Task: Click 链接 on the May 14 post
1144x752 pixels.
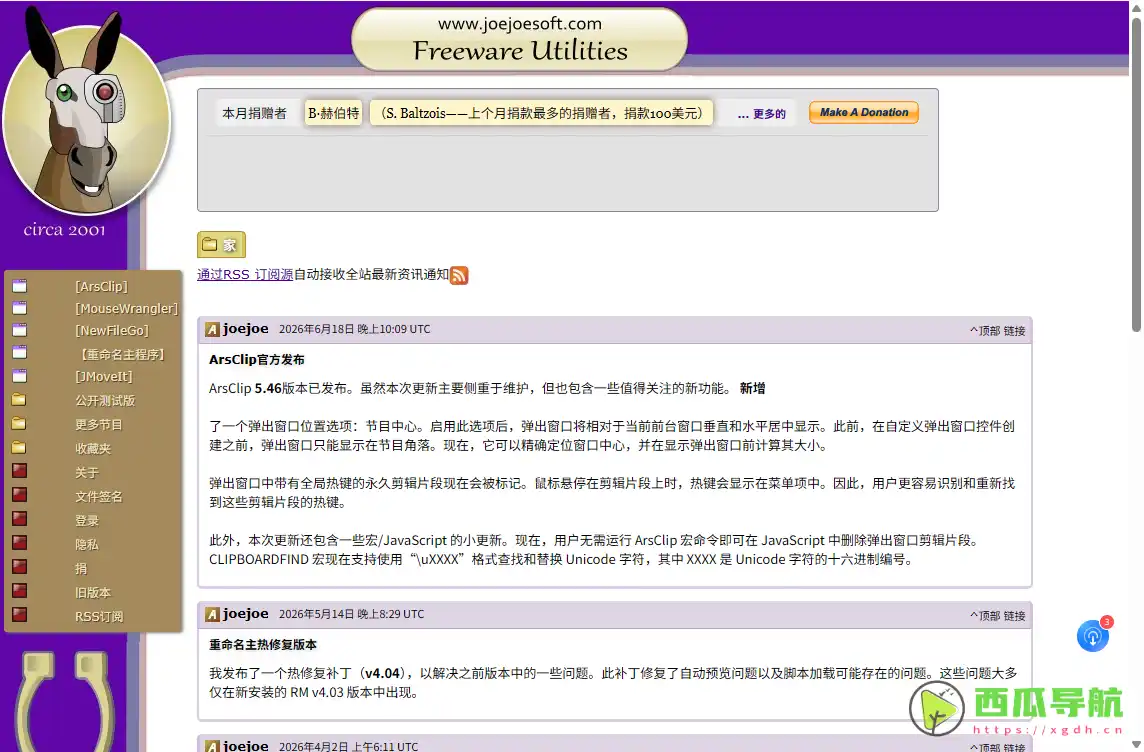Action: [1014, 616]
